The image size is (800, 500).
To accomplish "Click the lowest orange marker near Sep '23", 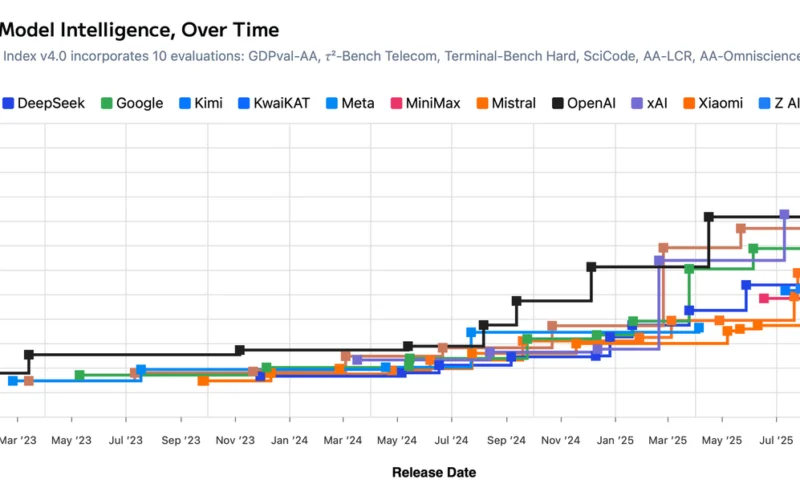I will (x=203, y=380).
